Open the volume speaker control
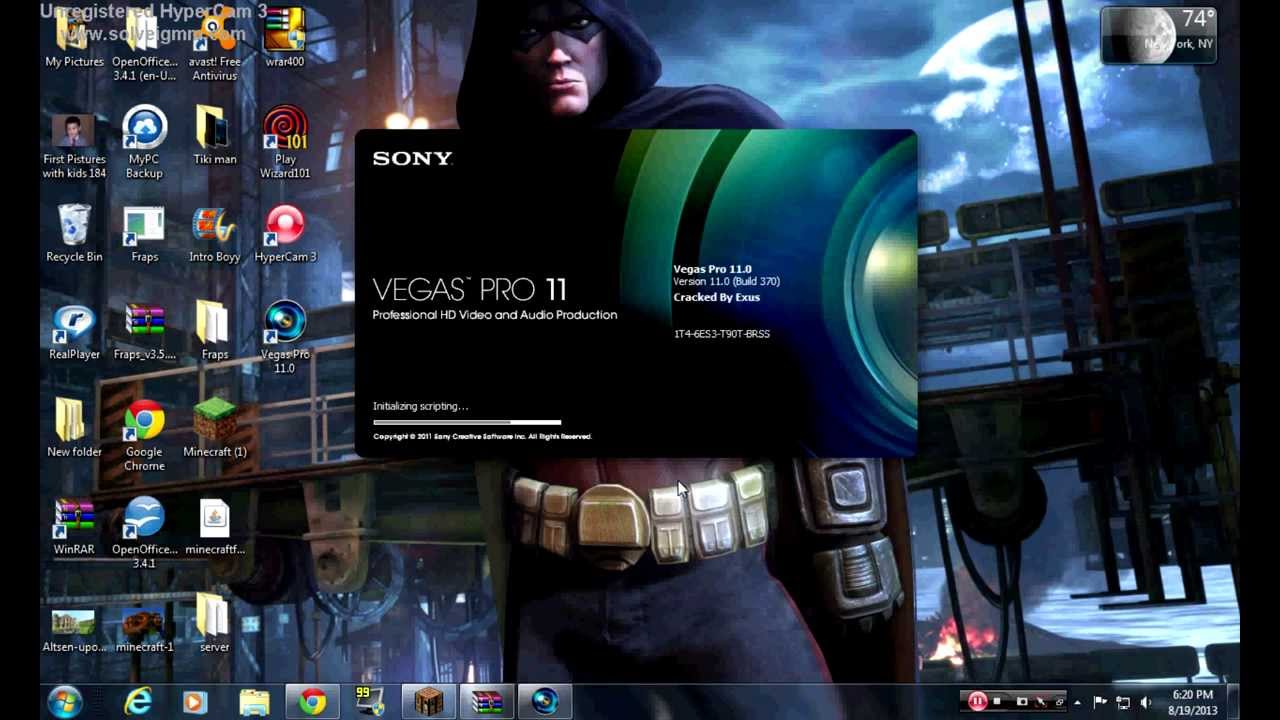 point(1146,702)
